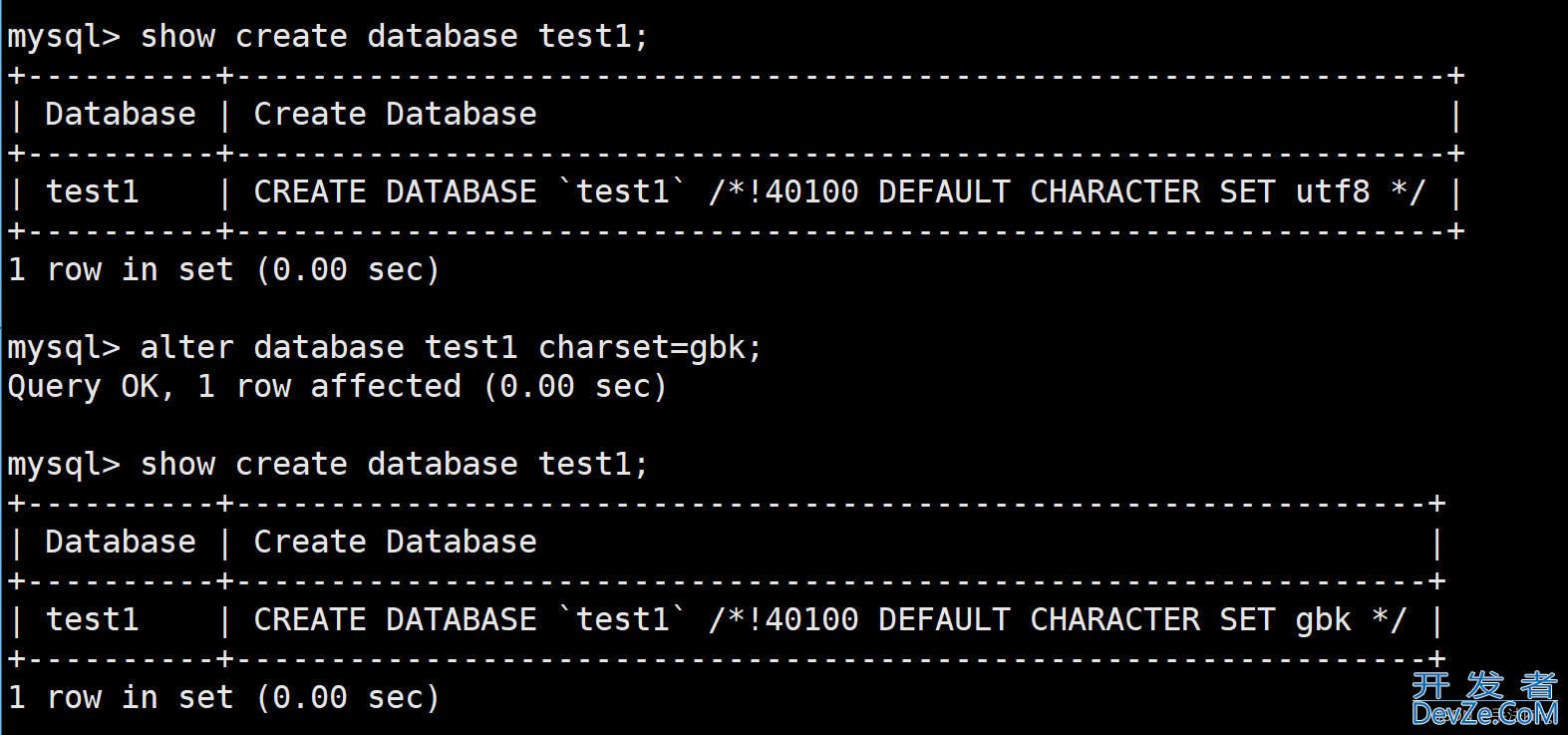Click the DevZe.CoM watermark logo
The image size is (1568, 735).
(x=1484, y=699)
